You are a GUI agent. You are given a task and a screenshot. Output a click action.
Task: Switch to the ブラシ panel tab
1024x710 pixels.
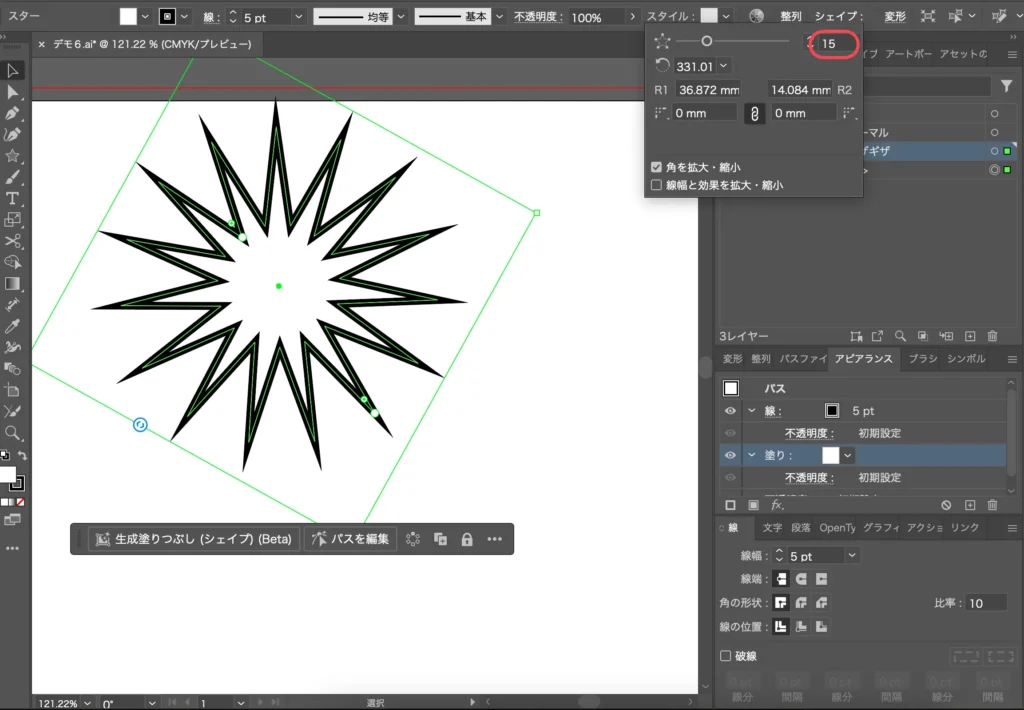pyautogui.click(x=922, y=359)
